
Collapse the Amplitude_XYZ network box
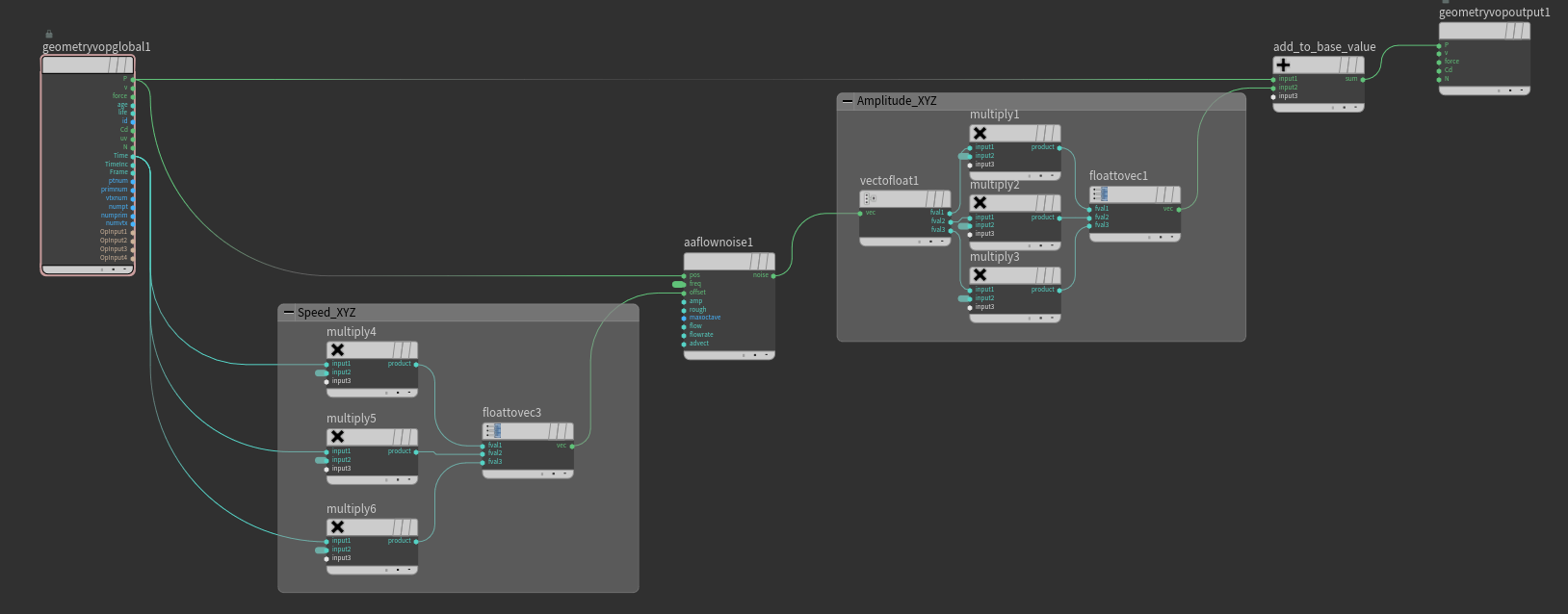848,100
